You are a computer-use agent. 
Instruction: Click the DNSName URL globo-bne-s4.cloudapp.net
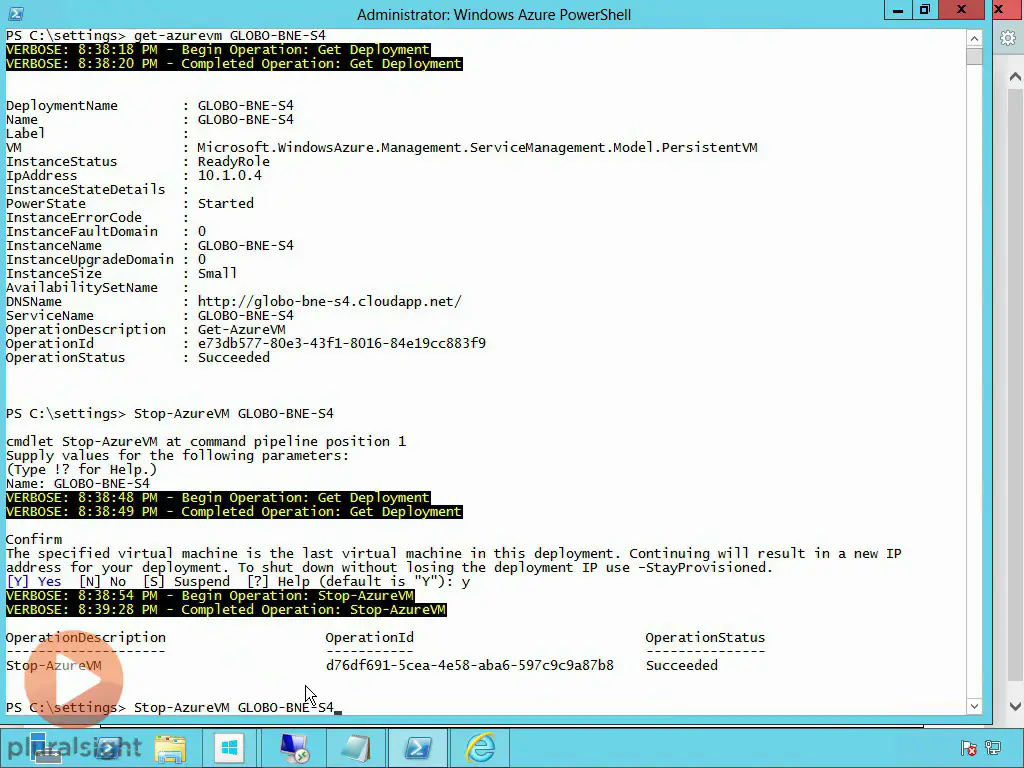(x=330, y=301)
